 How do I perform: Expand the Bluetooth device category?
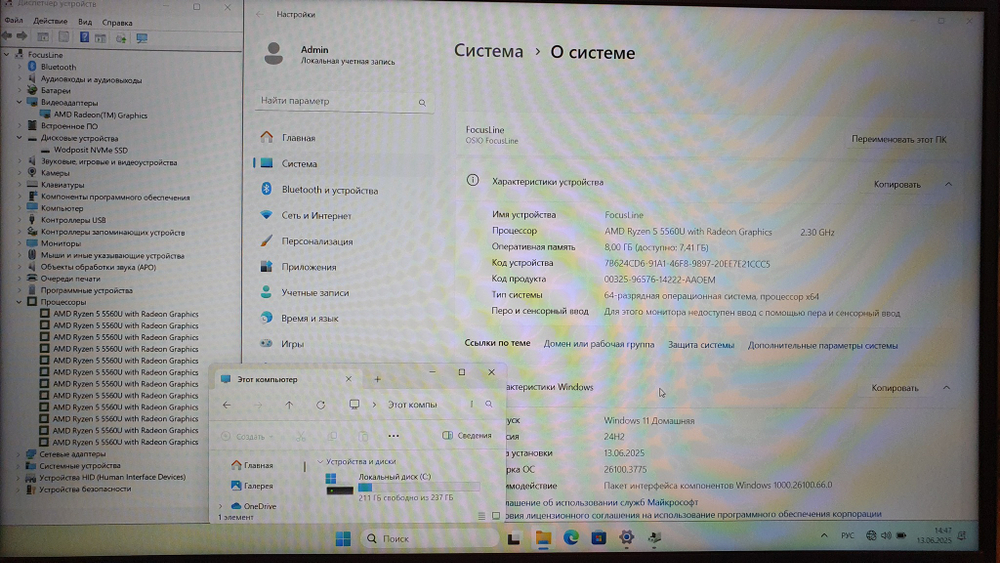(19, 66)
